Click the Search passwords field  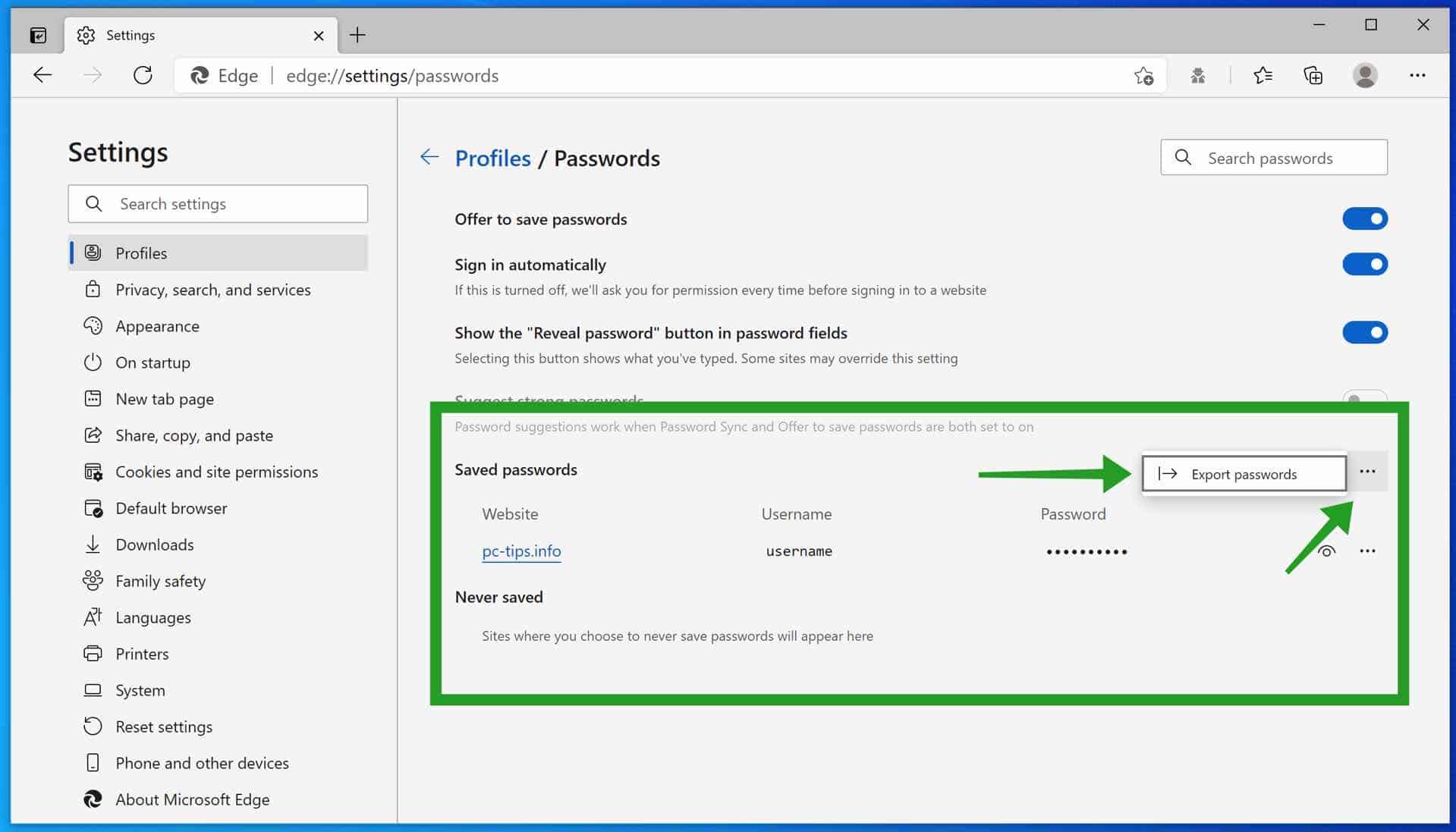(1274, 158)
